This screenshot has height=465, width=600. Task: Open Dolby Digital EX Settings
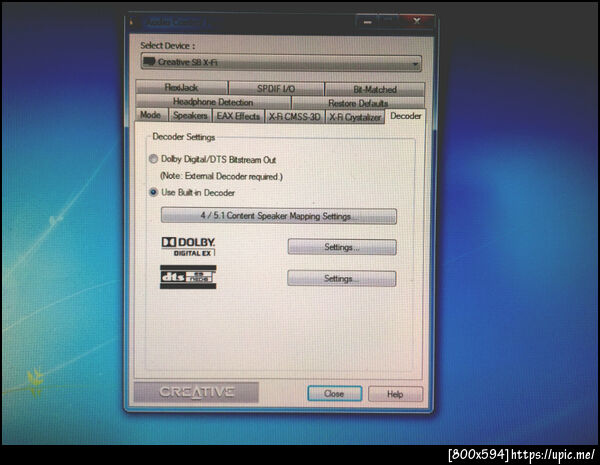(x=342, y=247)
